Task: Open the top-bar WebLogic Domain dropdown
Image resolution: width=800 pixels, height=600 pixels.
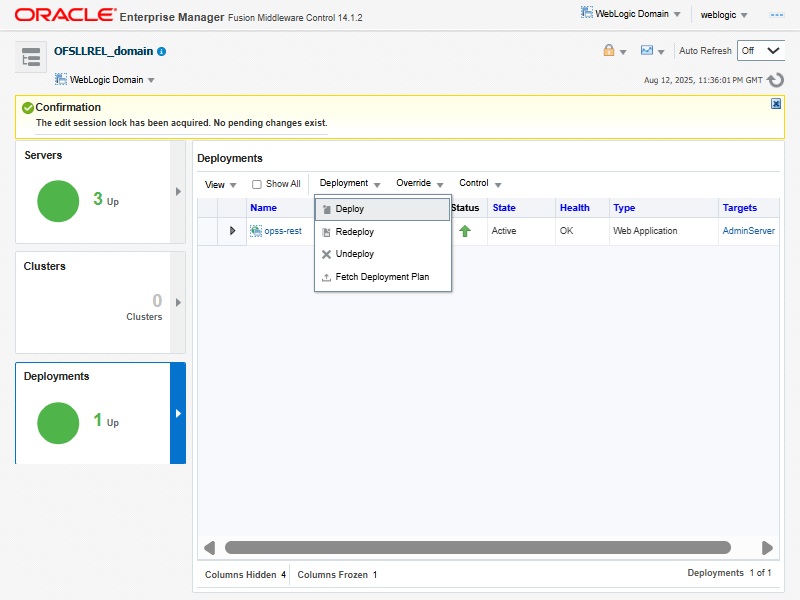Action: [x=631, y=13]
